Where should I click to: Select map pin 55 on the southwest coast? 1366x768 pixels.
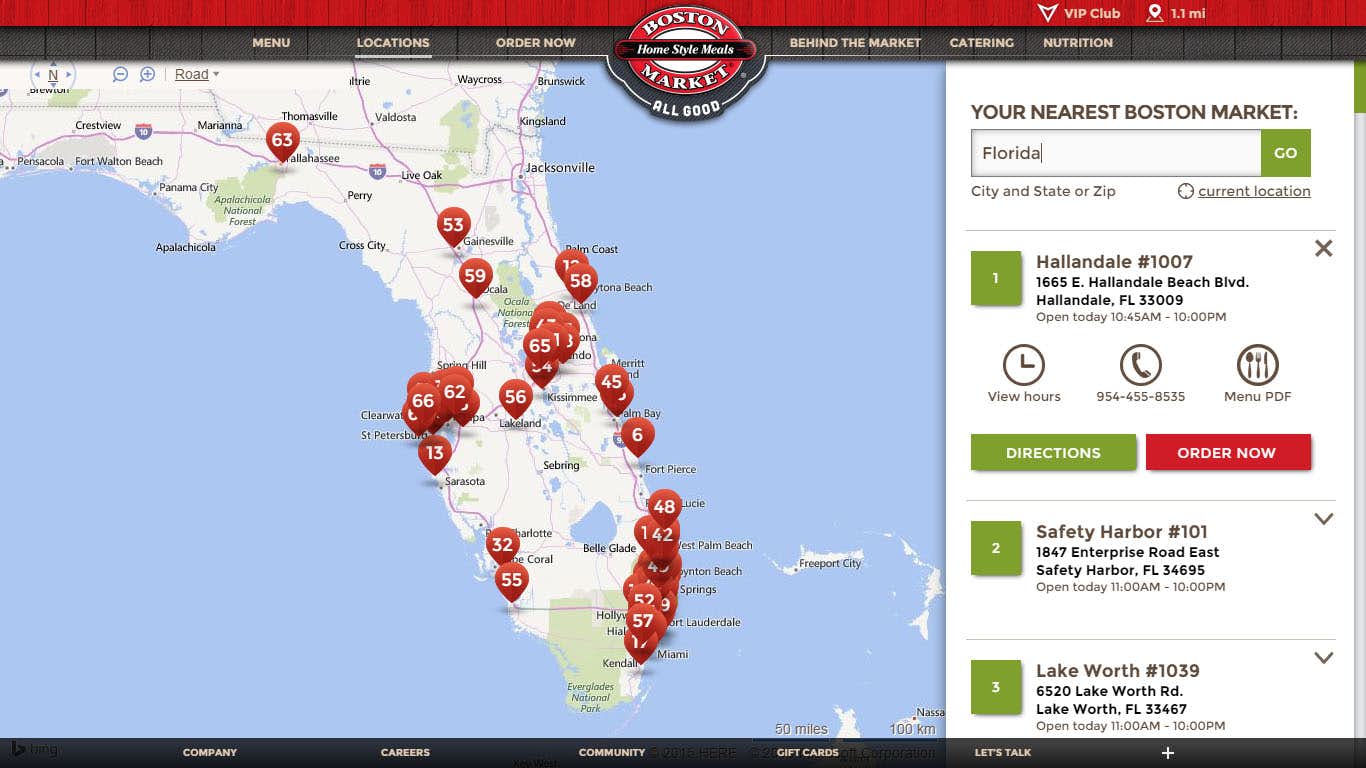point(511,580)
